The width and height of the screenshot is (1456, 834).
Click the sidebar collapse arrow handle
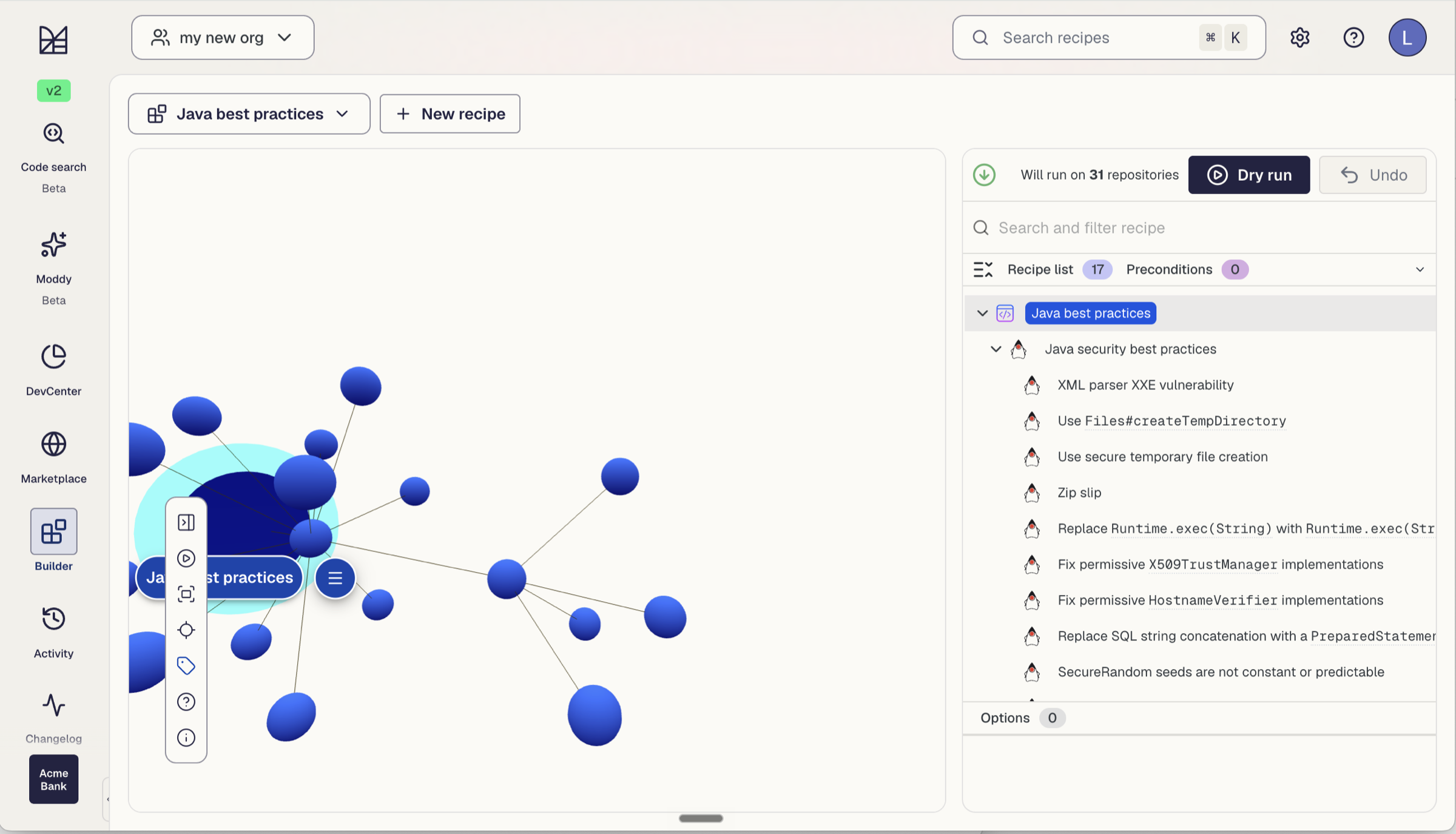[x=107, y=799]
